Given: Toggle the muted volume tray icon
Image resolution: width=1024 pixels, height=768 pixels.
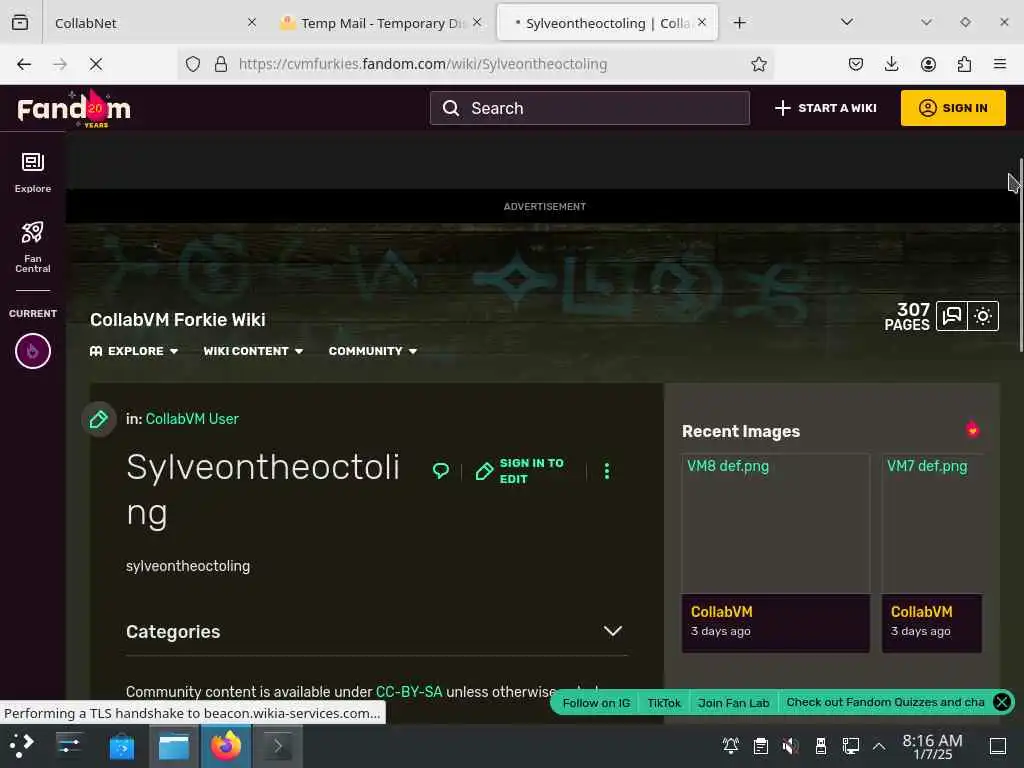Looking at the screenshot, I should coord(790,746).
